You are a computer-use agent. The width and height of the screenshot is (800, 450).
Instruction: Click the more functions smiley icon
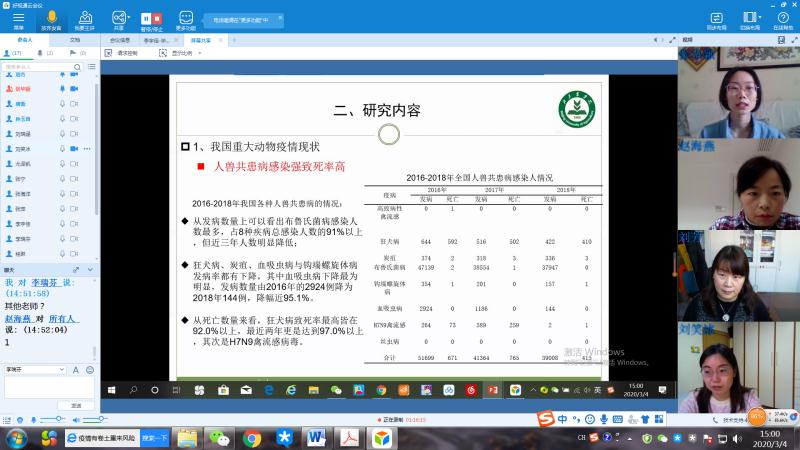point(186,18)
